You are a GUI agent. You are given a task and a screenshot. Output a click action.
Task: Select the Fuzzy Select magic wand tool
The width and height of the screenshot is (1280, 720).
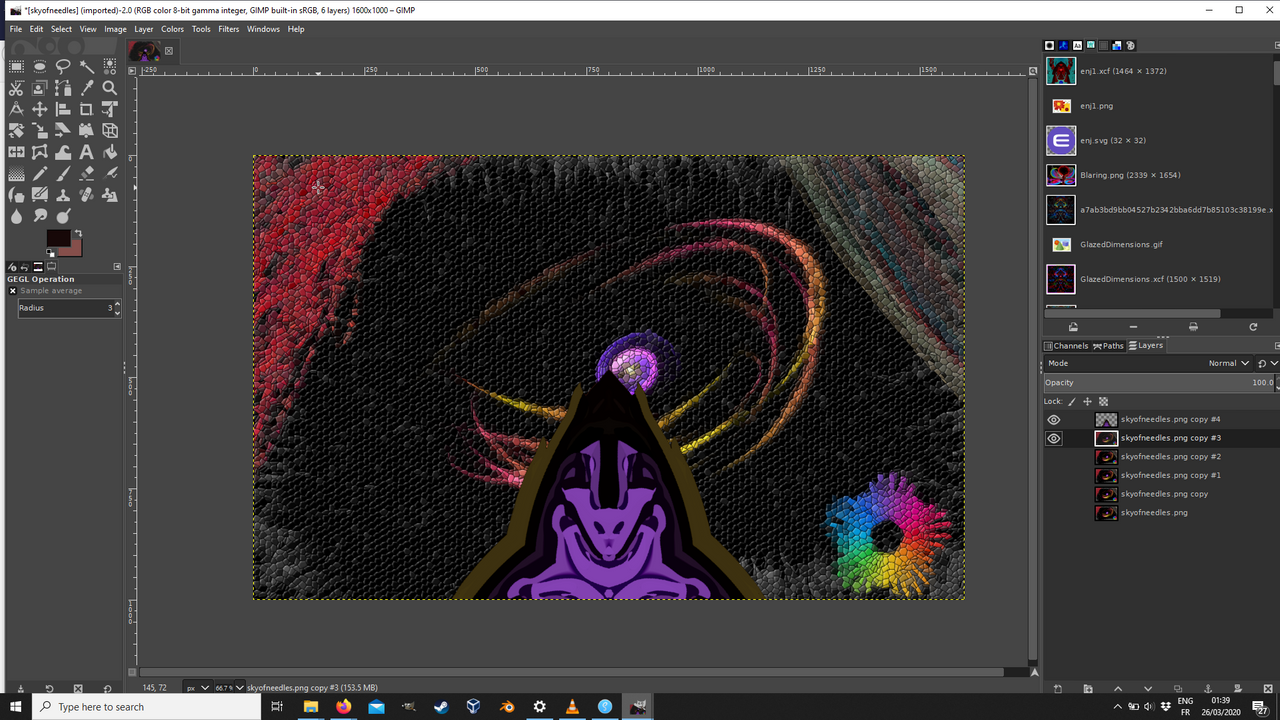87,66
